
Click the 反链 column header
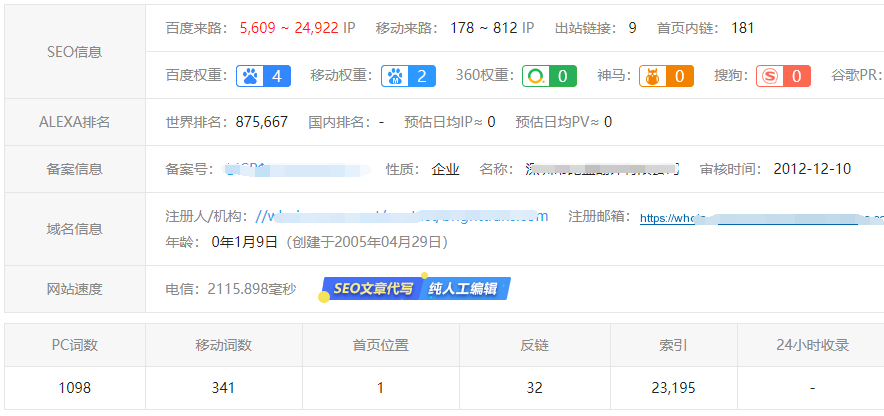[534, 345]
